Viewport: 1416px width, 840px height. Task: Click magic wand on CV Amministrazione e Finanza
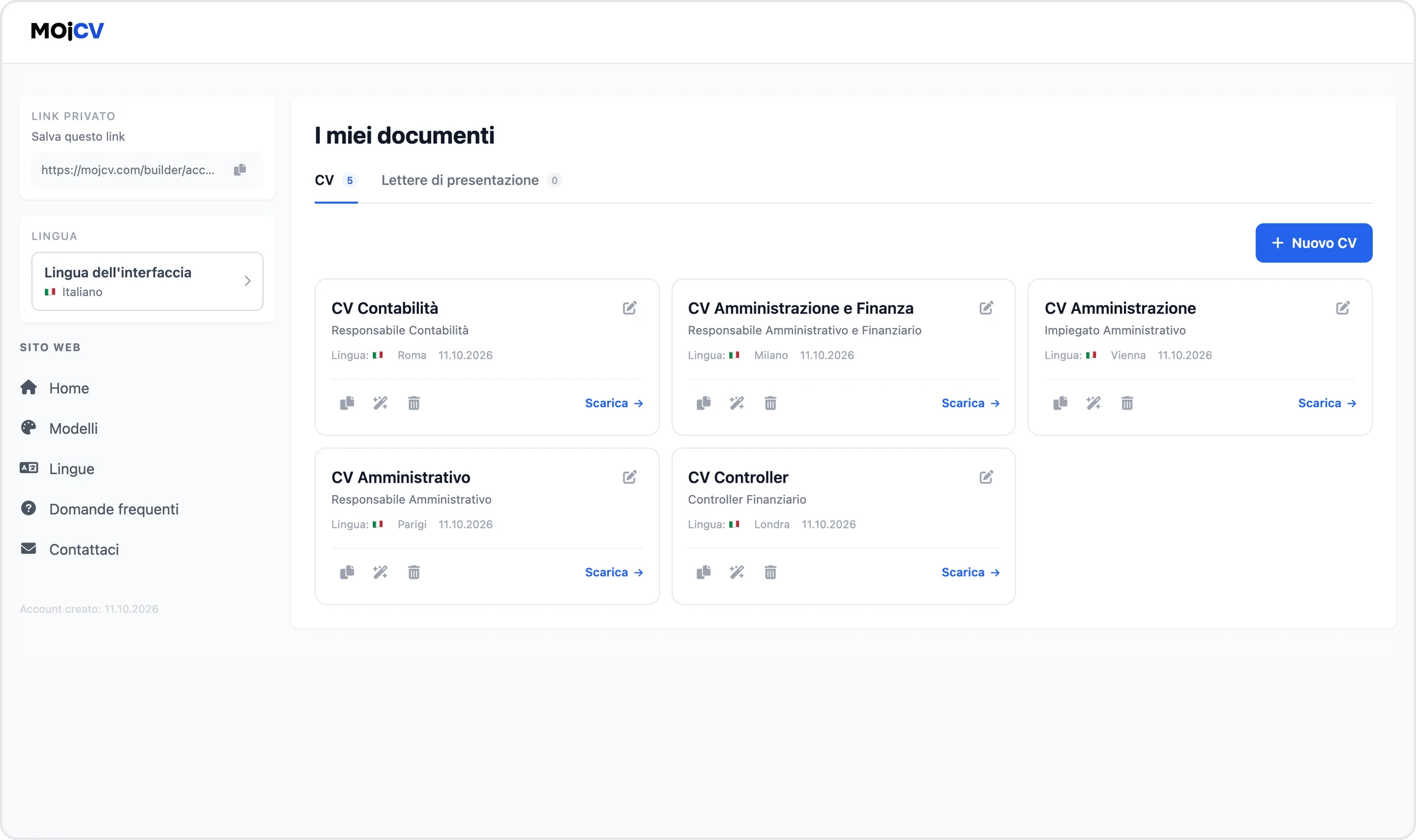737,403
